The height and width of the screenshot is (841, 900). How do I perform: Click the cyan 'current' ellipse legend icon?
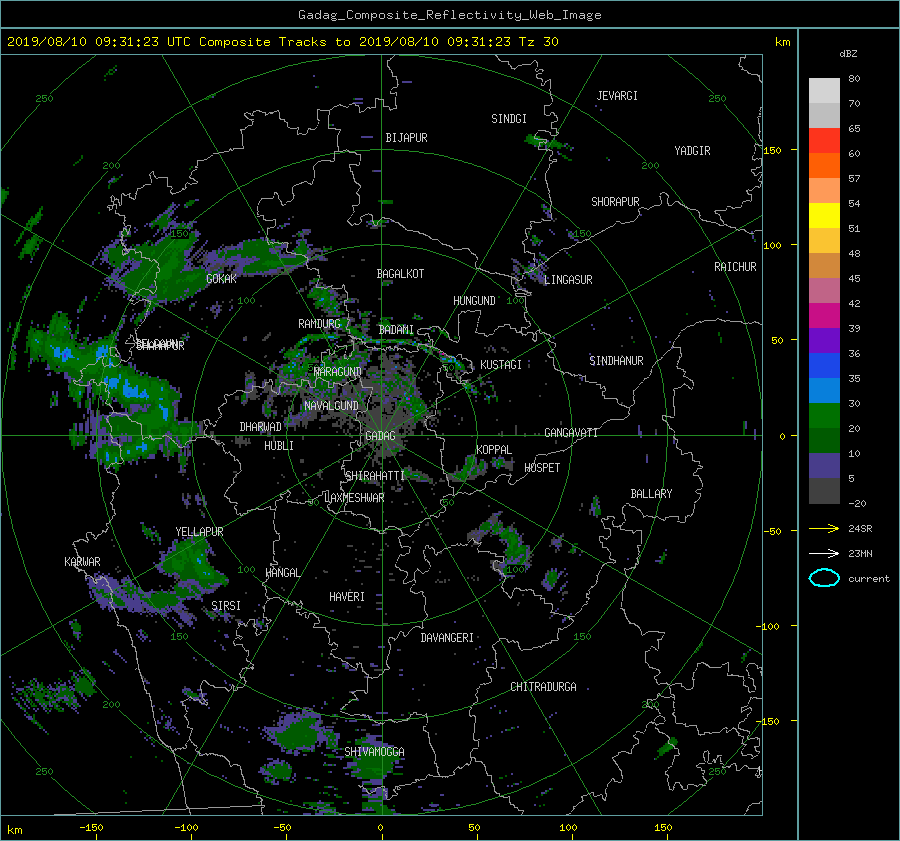click(824, 578)
